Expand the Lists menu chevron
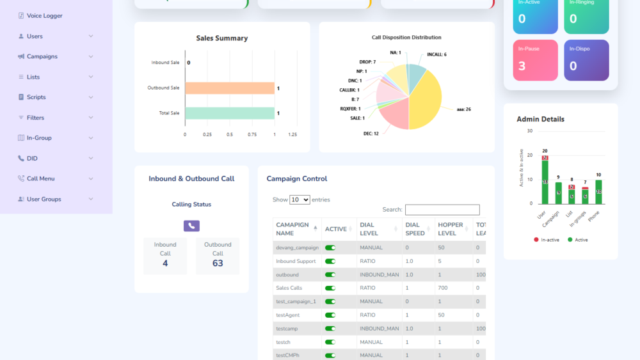Viewport: 640px width, 360px height. coord(91,77)
